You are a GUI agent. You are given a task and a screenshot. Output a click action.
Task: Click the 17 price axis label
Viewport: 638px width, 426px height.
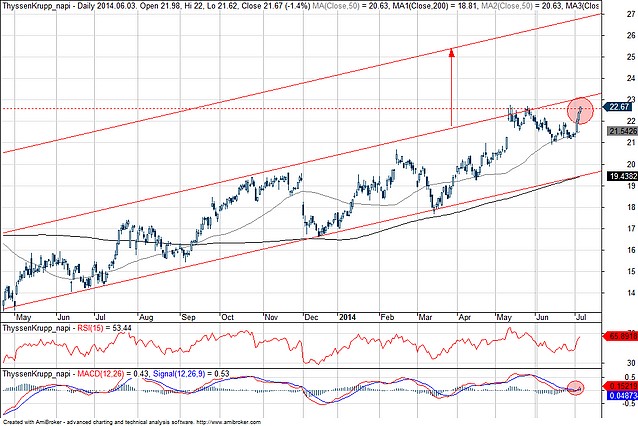pos(631,228)
